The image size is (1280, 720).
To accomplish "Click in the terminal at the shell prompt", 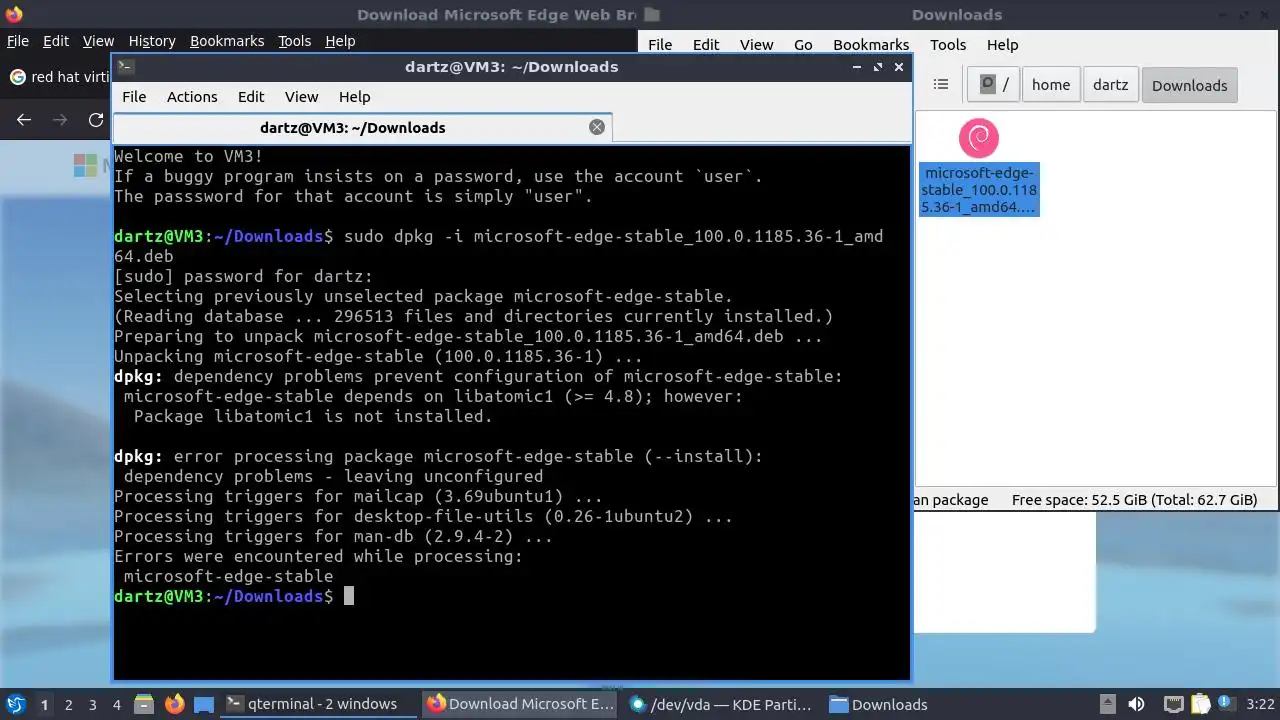I will (349, 596).
